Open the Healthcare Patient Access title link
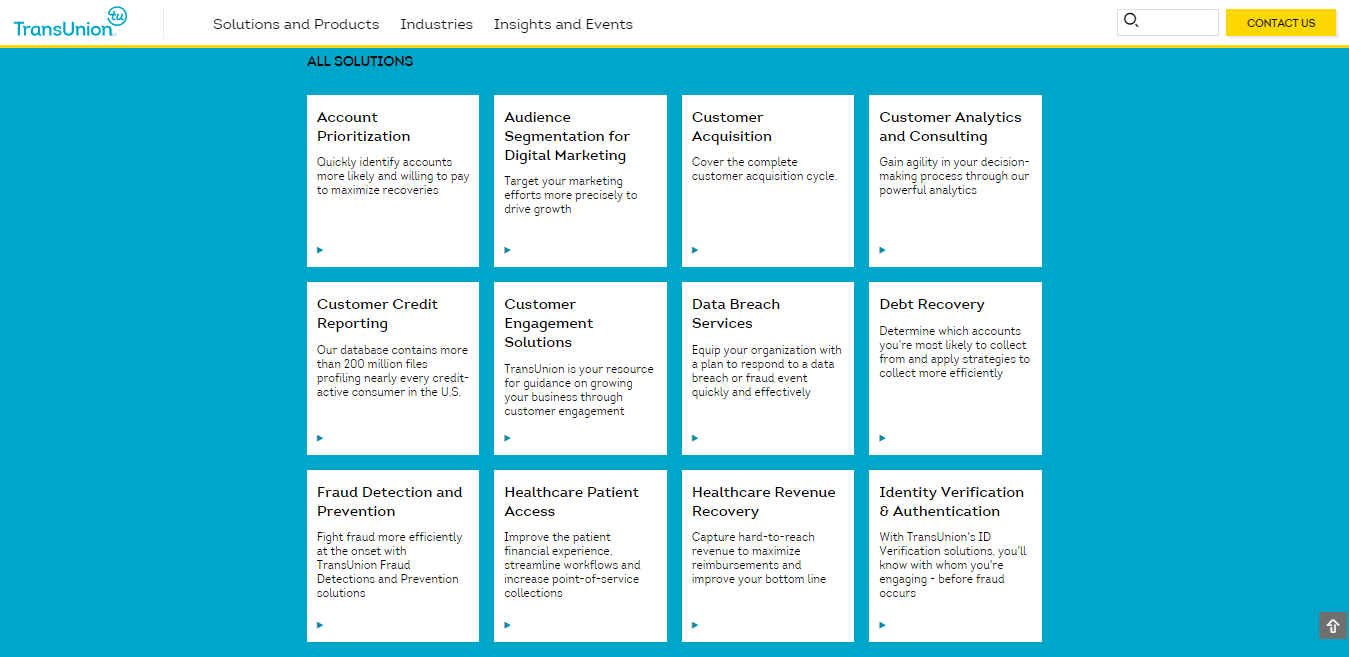 (x=571, y=502)
